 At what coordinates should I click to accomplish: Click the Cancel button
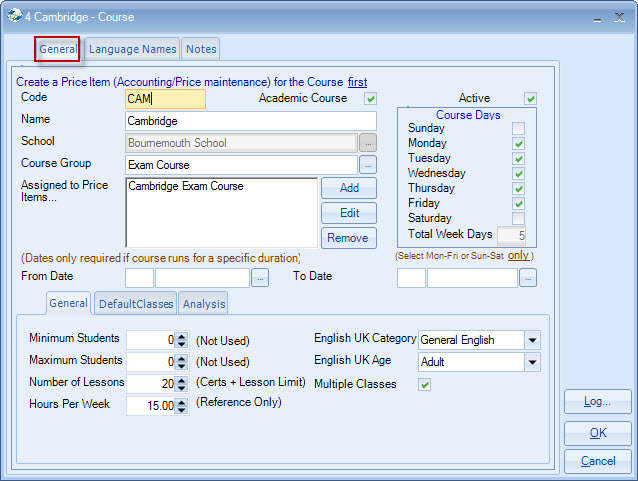point(597,461)
